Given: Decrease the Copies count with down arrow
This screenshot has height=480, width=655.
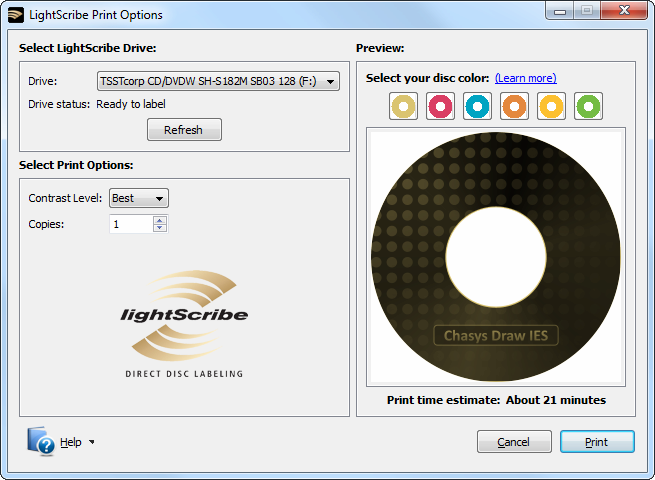Looking at the screenshot, I should click(x=160, y=229).
